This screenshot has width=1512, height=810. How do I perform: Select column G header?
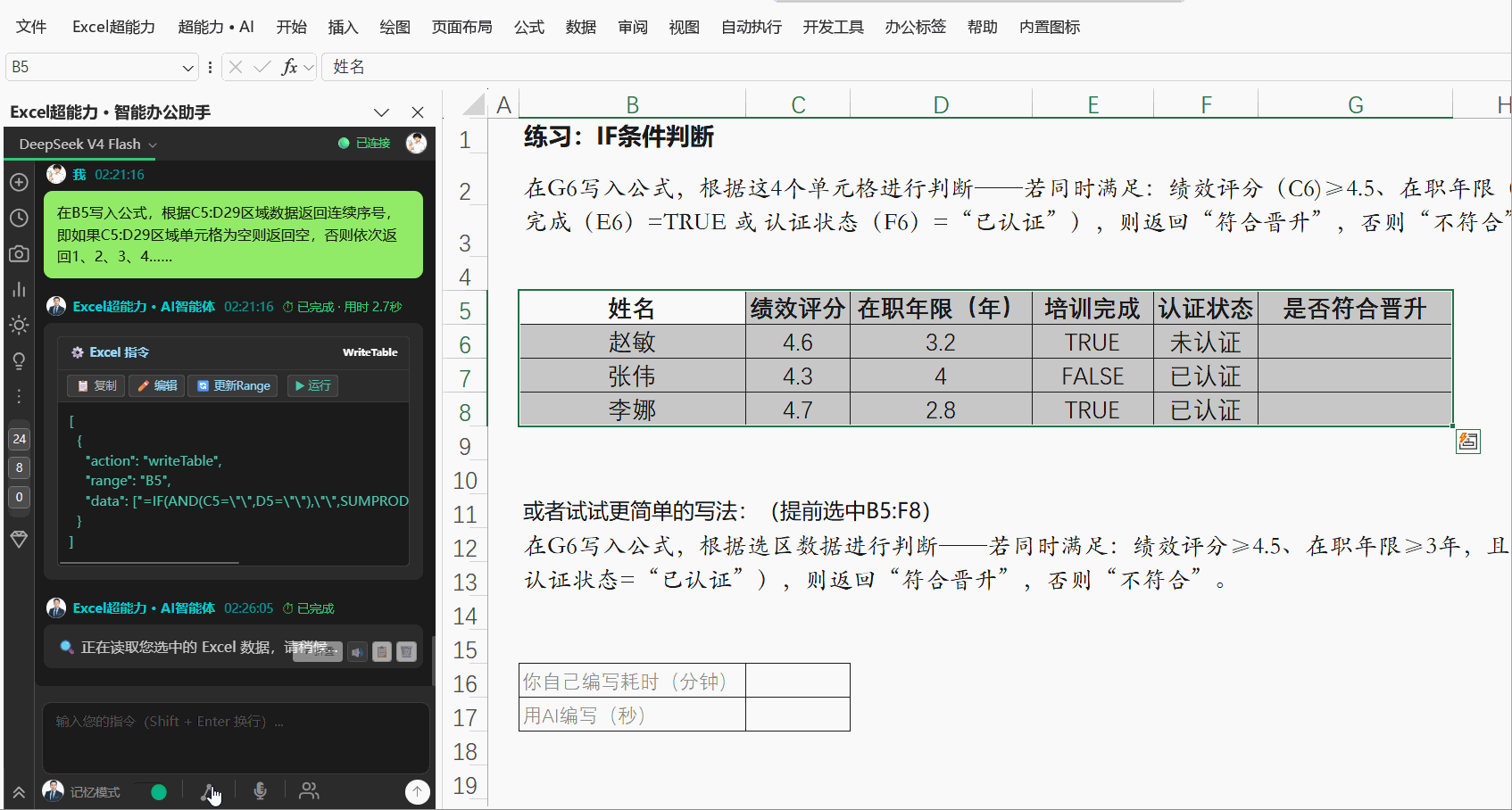1355,105
